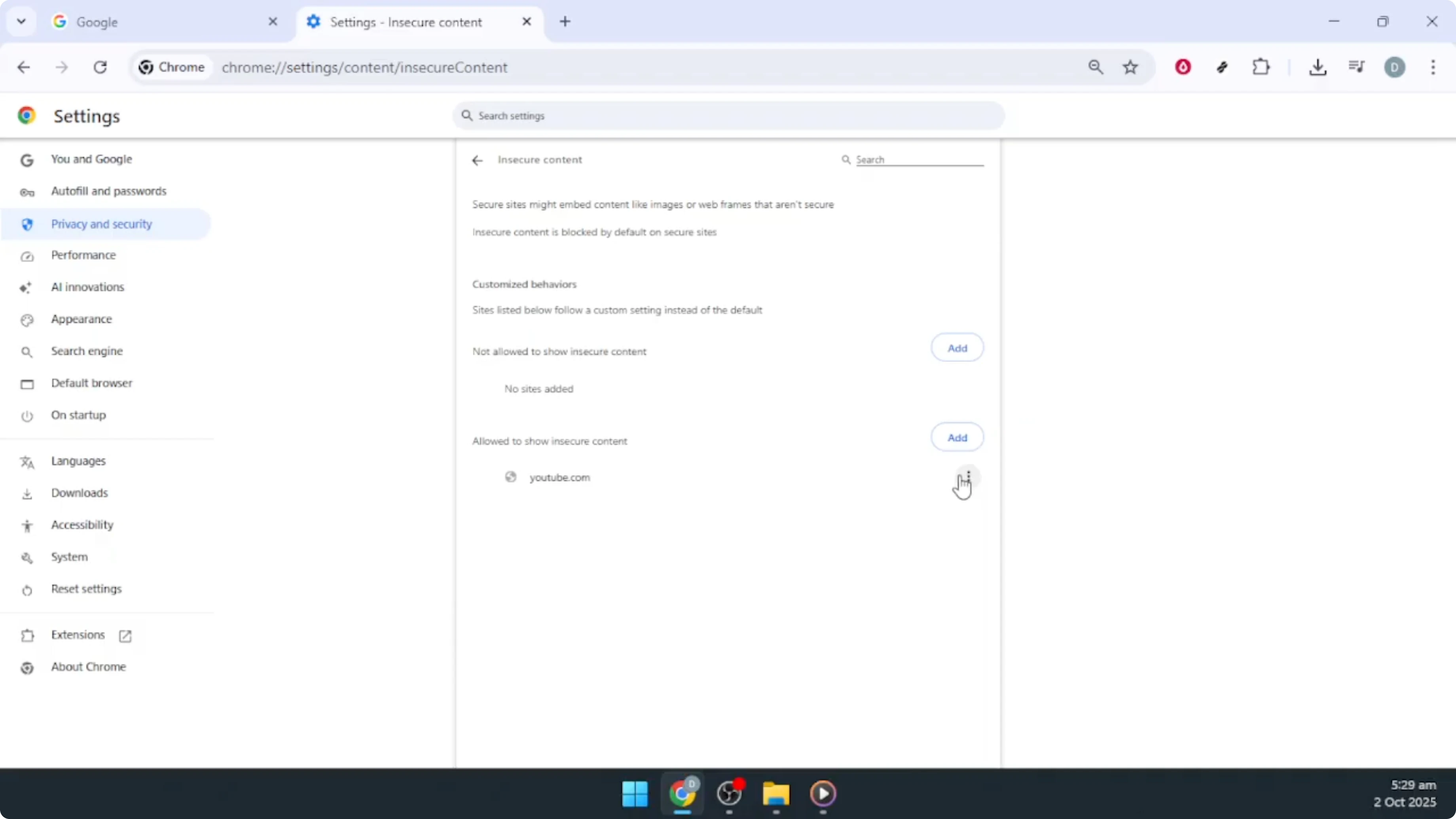The image size is (1456, 819).
Task: Click the red drop extension icon
Action: click(x=1183, y=67)
